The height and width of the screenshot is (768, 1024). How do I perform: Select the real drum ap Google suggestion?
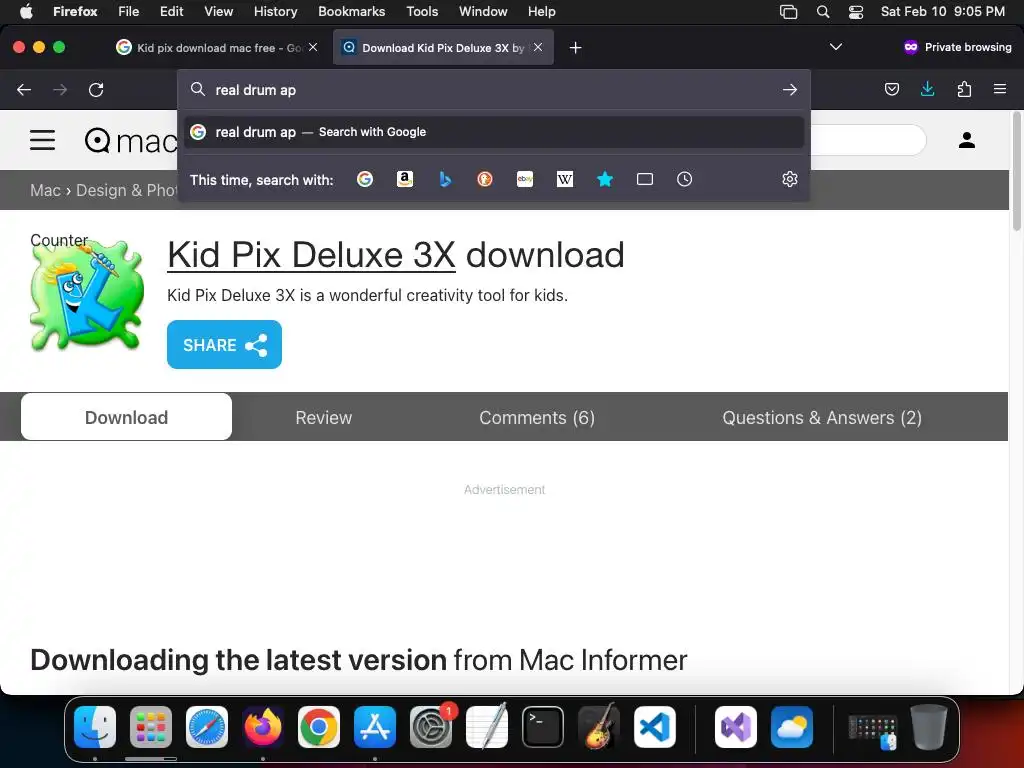pyautogui.click(x=494, y=132)
